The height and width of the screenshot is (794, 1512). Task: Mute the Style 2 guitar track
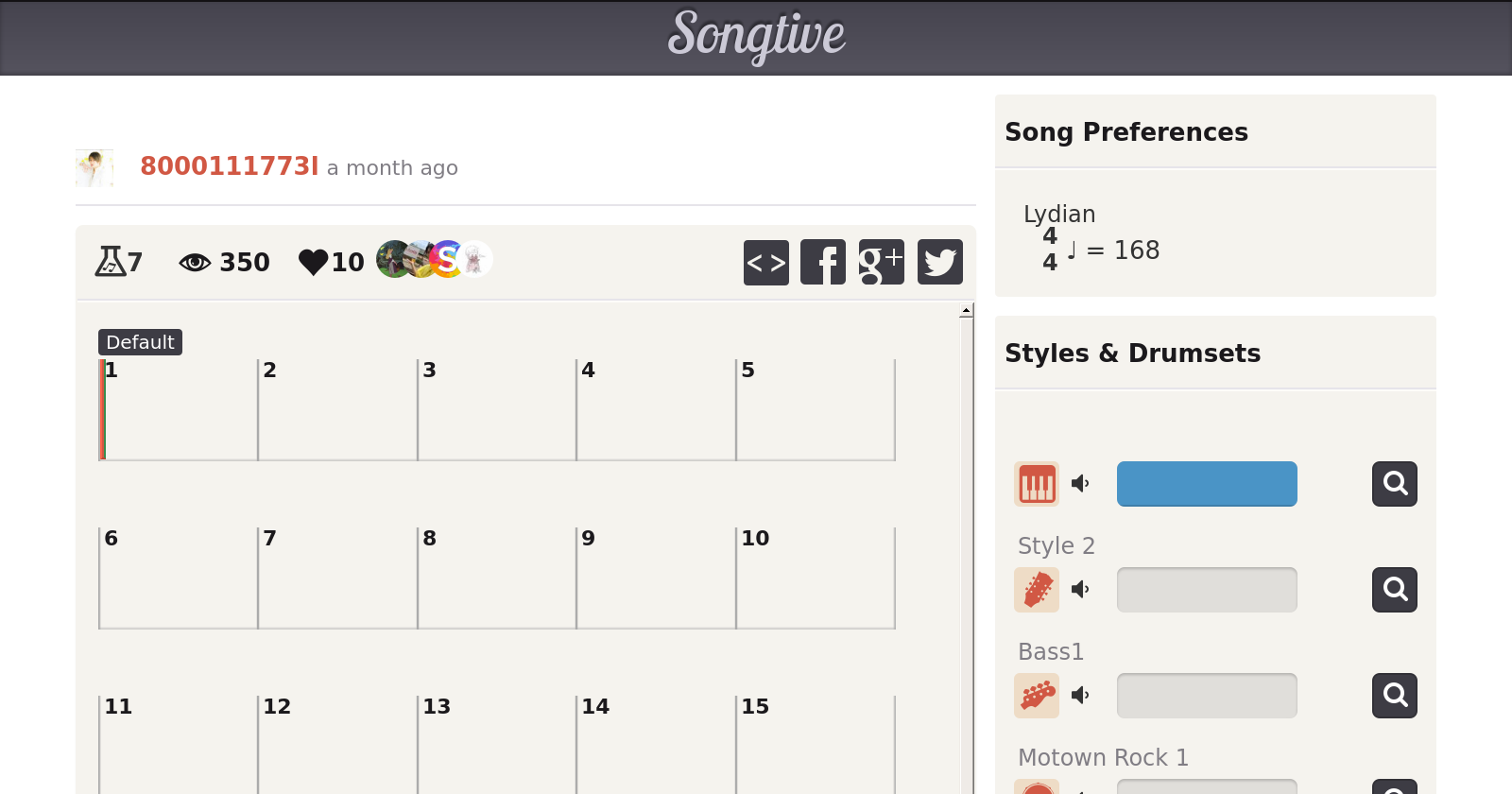coord(1080,590)
